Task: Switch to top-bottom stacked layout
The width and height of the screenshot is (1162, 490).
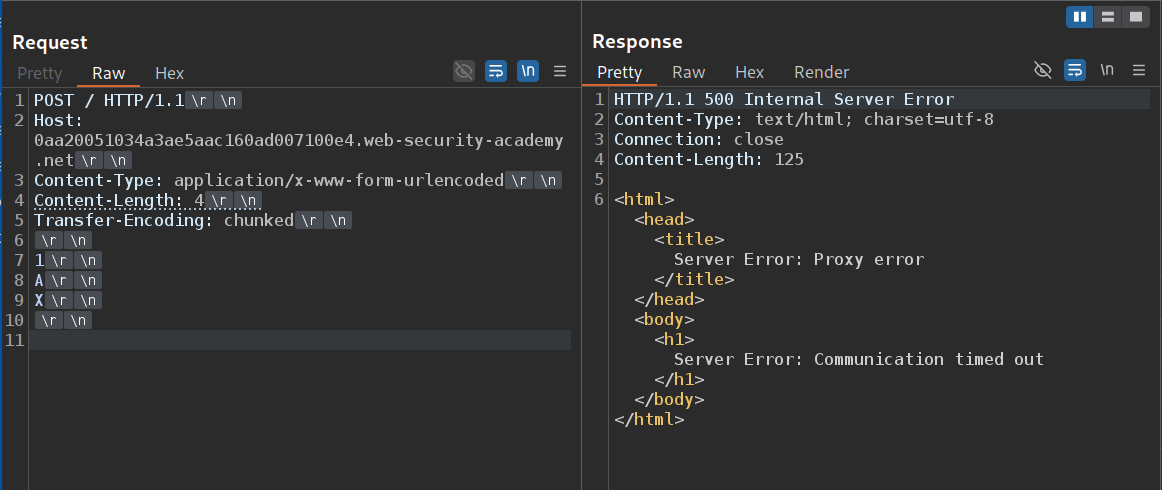Action: [x=1107, y=17]
